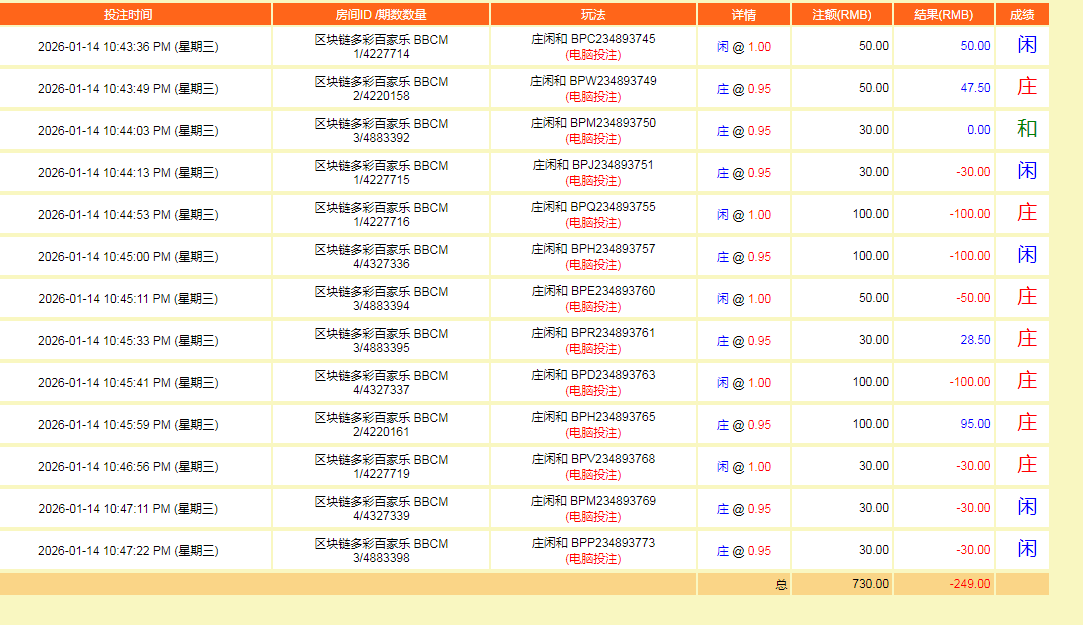Click the 玩法 column header
Screen dimensions: 1083x625
click(593, 15)
